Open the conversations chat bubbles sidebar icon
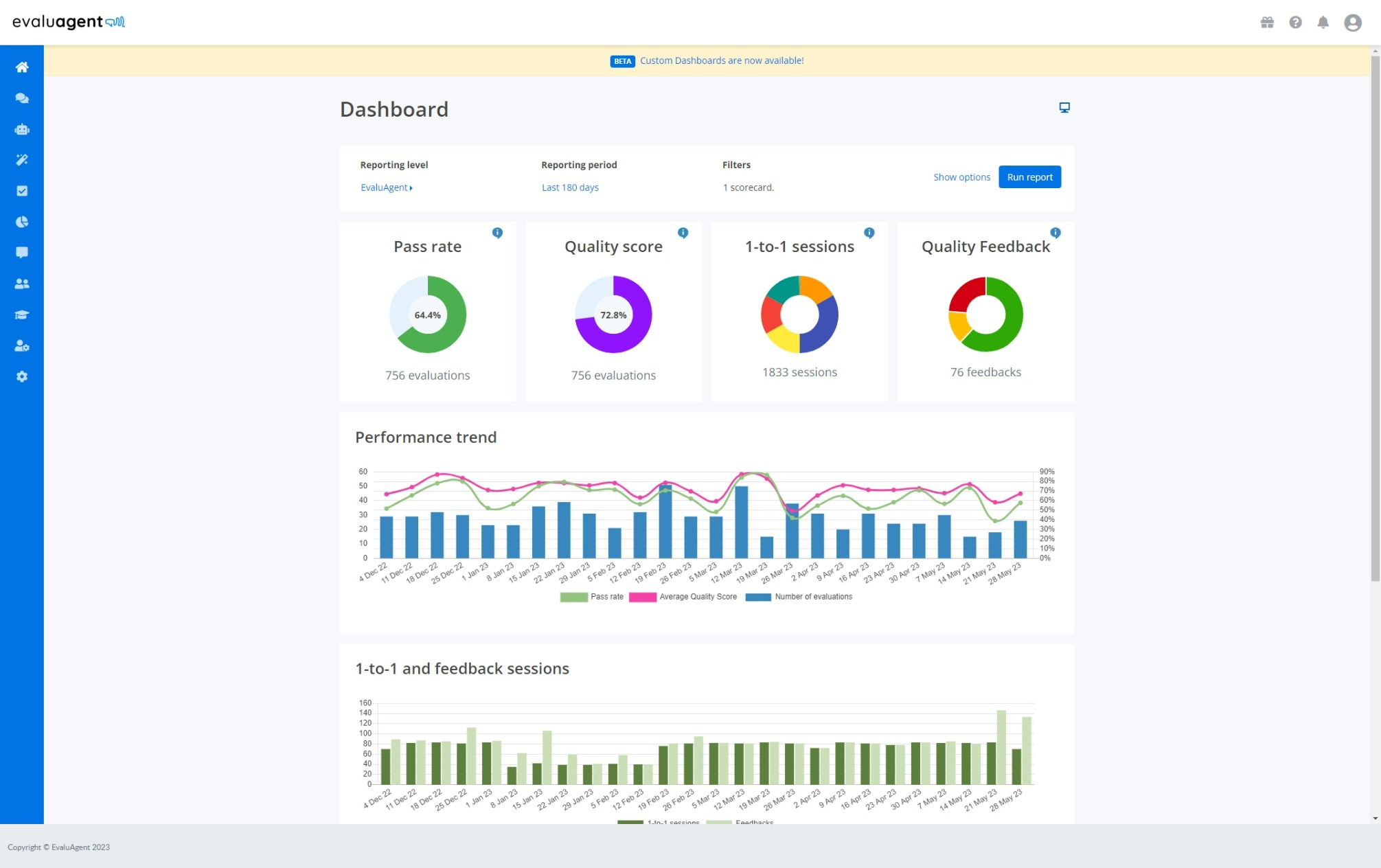This screenshot has width=1381, height=868. (22, 98)
